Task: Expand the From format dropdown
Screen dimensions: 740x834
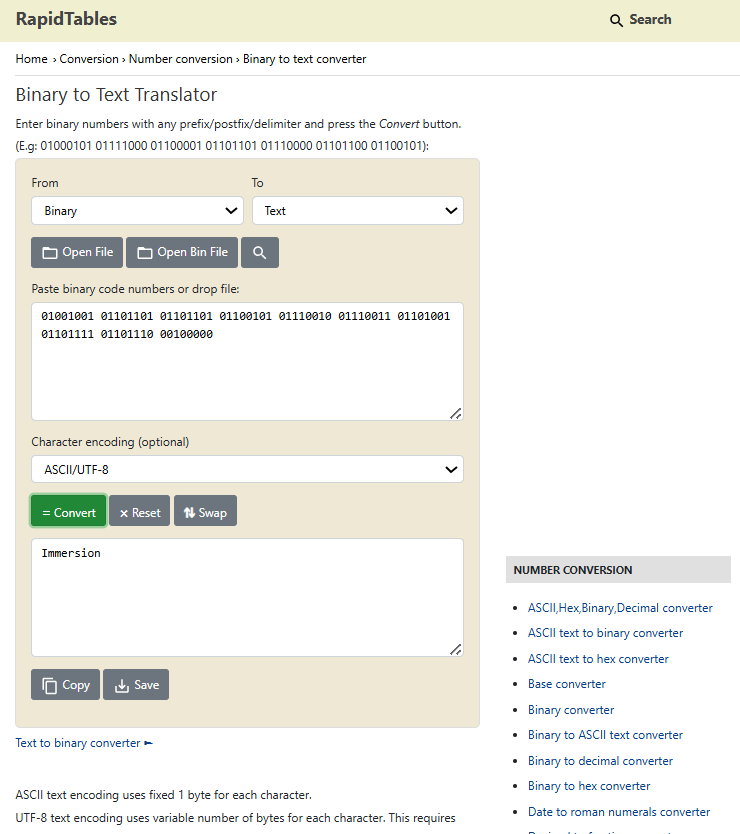Action: [137, 211]
